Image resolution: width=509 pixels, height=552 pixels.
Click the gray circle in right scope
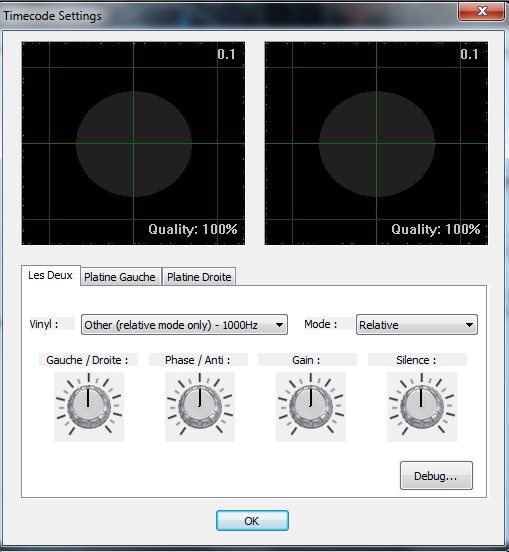(x=377, y=144)
